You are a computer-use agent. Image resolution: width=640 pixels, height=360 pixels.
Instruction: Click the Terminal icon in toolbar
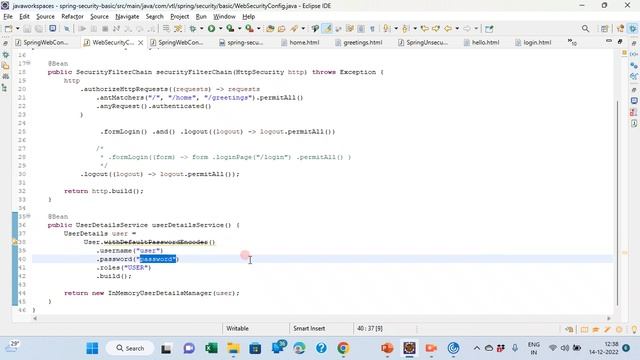(53, 29)
